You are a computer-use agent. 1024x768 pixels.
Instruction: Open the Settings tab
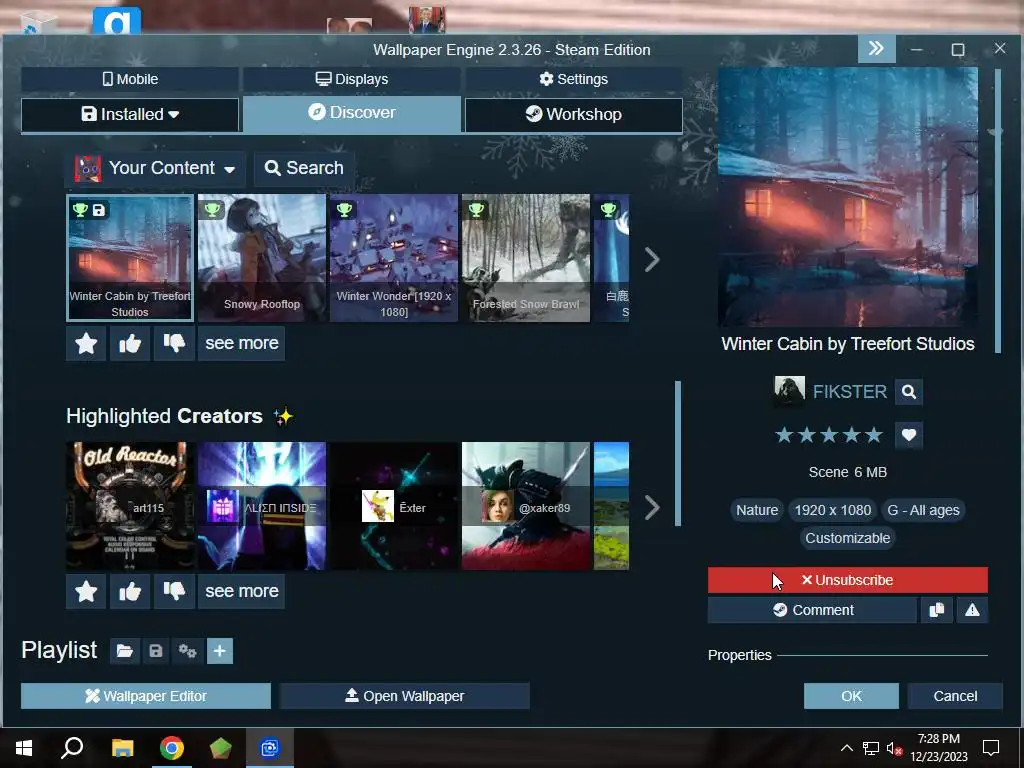point(573,79)
